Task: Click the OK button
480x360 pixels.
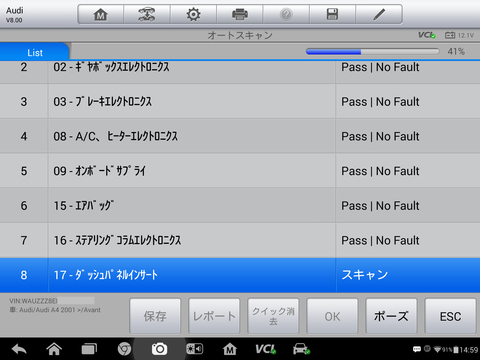Action: click(x=332, y=316)
